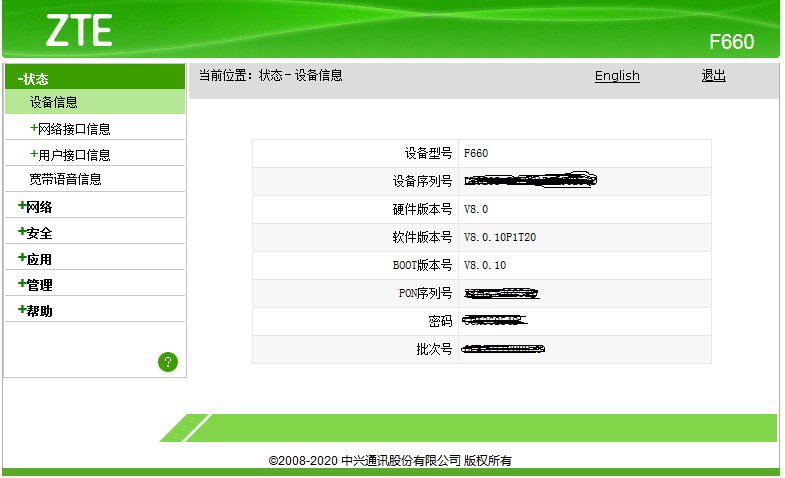Expand the 安全 menu

pyautogui.click(x=35, y=233)
